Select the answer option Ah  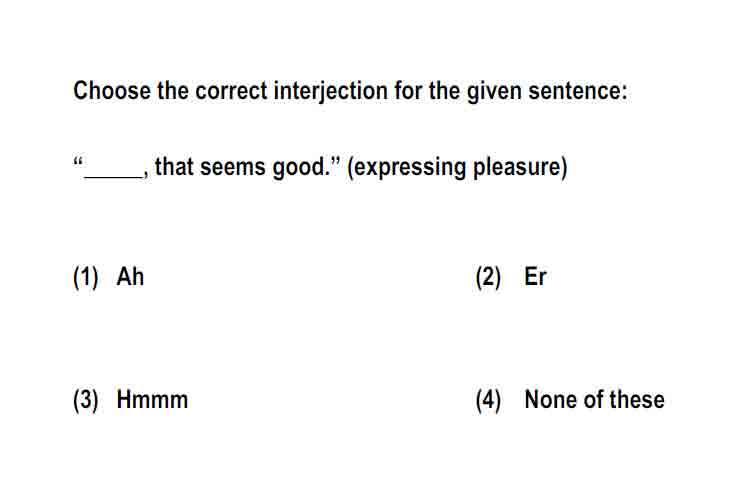pyautogui.click(x=130, y=277)
